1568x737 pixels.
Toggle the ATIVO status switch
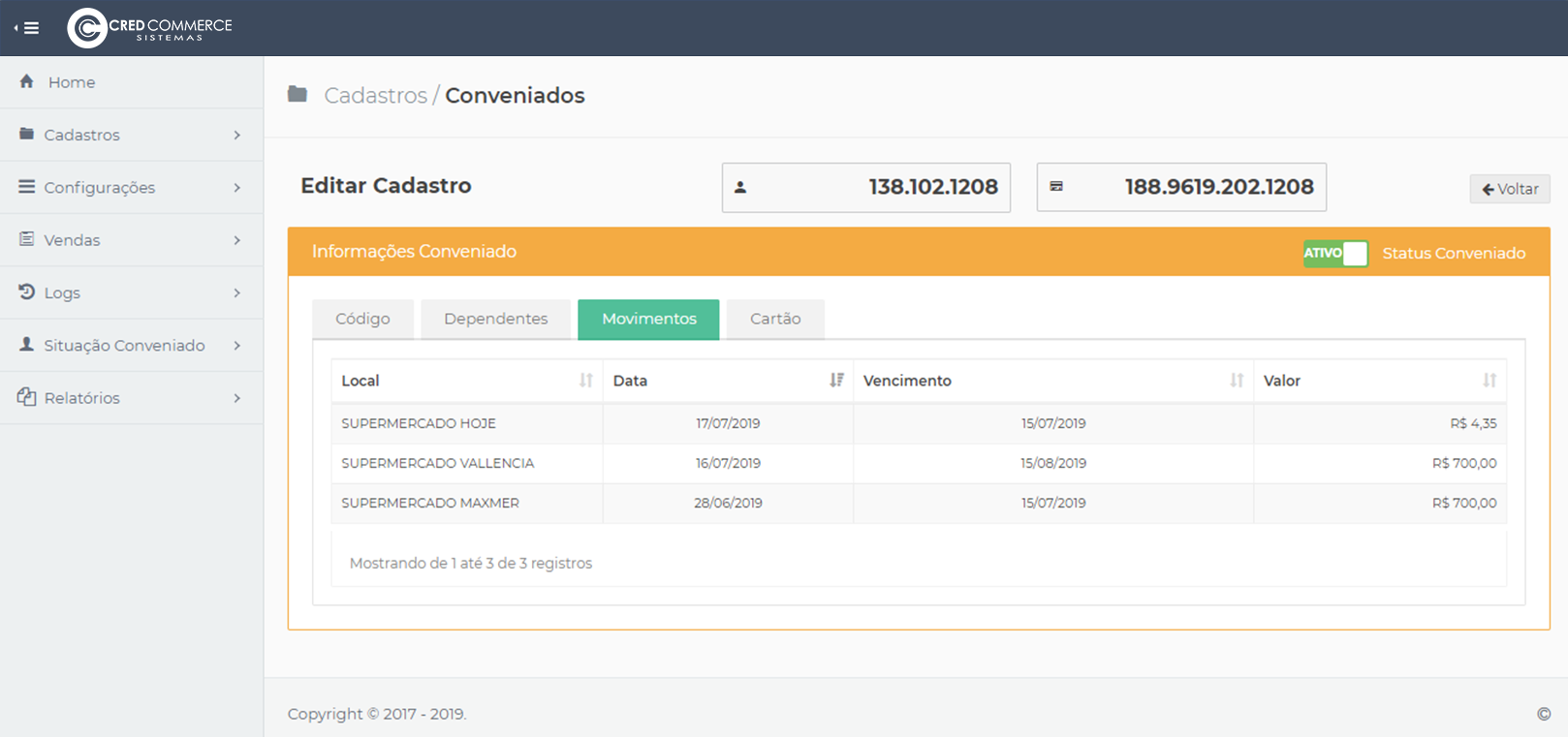pyautogui.click(x=1335, y=253)
